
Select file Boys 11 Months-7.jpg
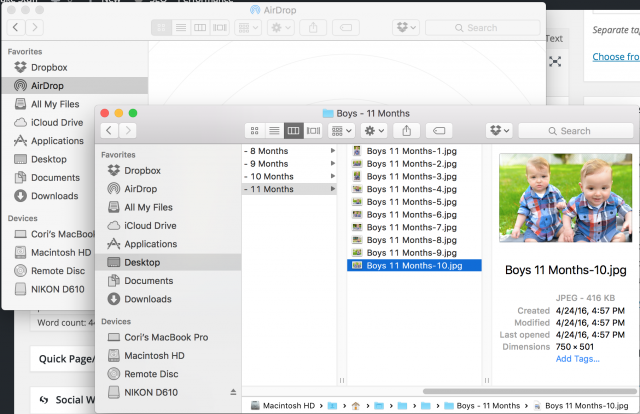pyautogui.click(x=414, y=227)
